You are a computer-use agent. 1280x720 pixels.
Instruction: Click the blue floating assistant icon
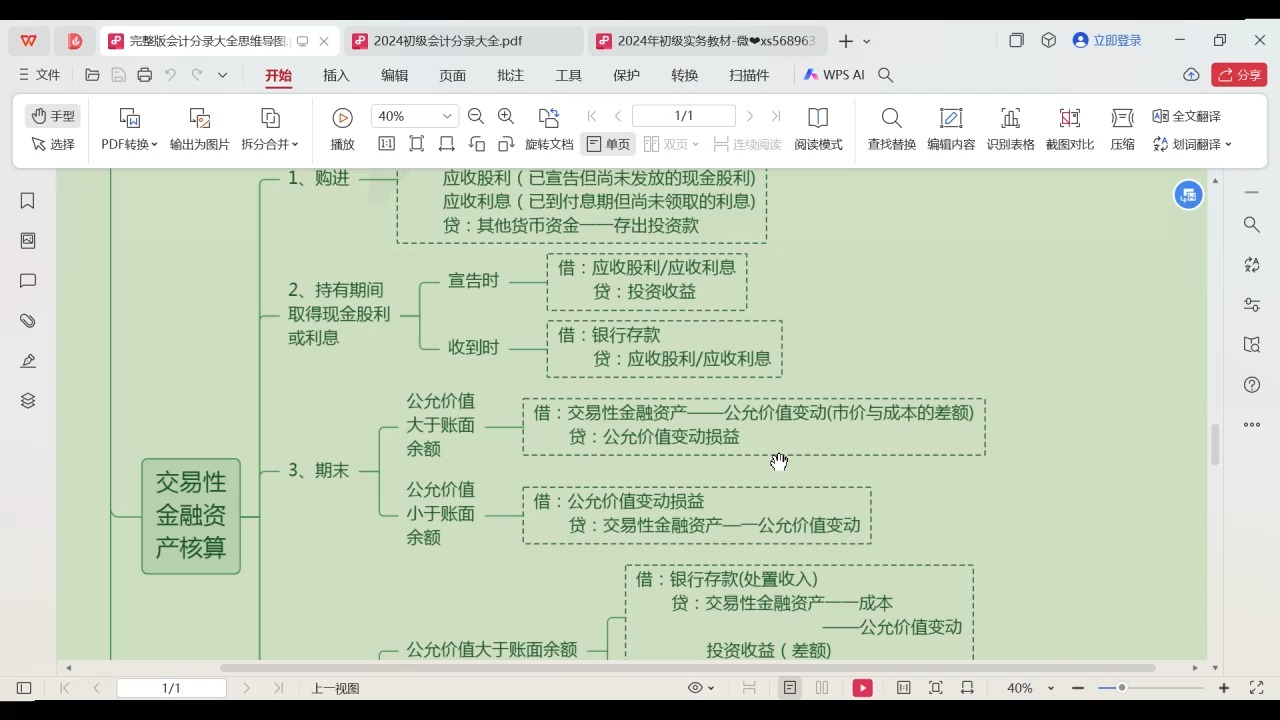pos(1188,195)
